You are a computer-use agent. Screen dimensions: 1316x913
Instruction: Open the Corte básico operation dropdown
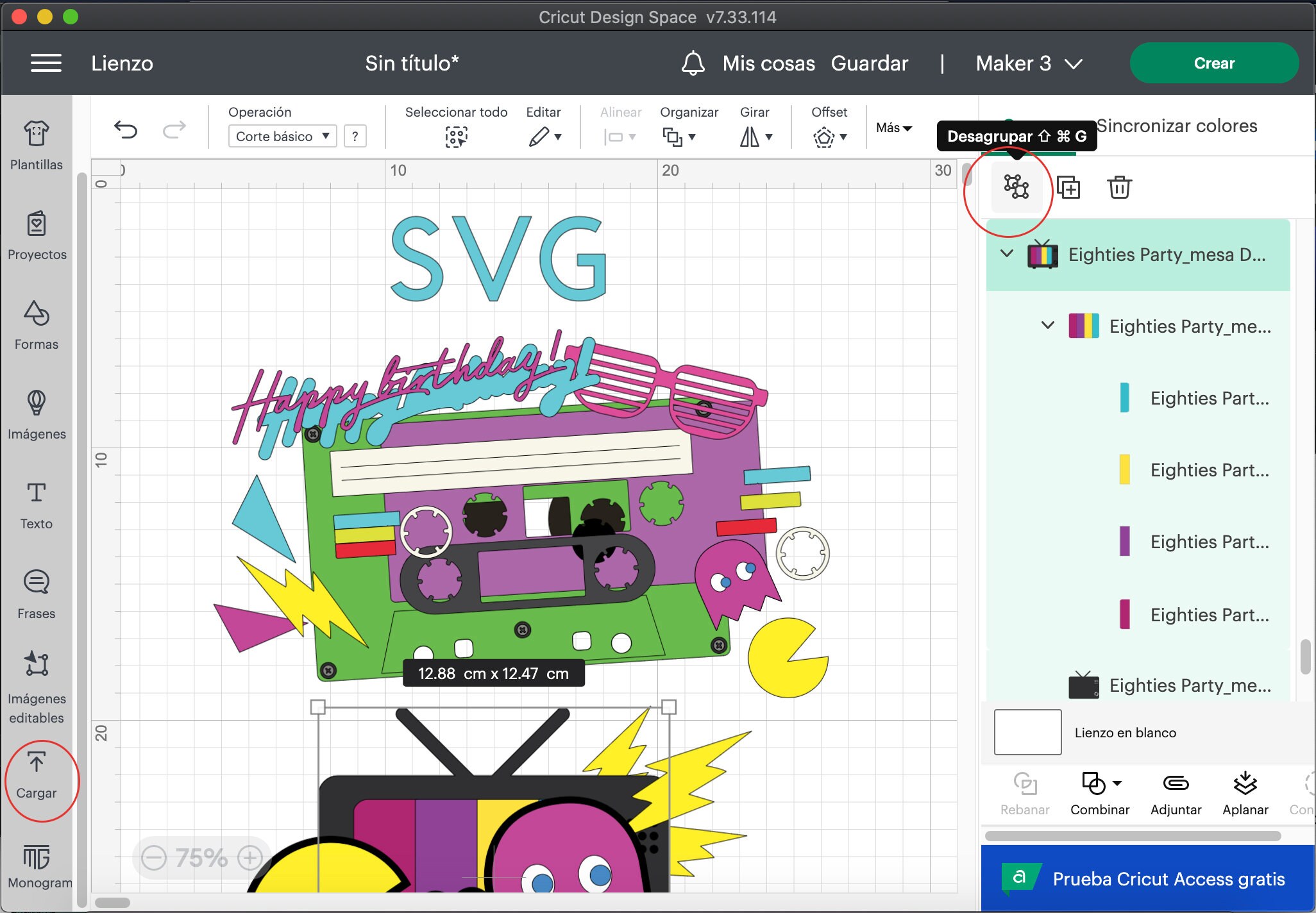coord(282,136)
